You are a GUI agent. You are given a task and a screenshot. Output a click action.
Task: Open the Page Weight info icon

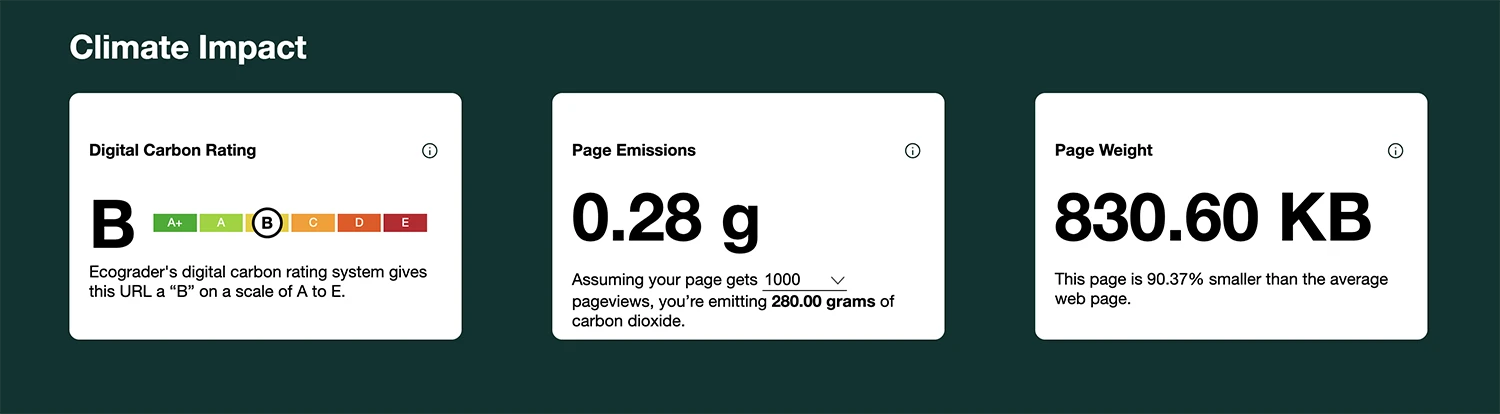click(x=1395, y=151)
